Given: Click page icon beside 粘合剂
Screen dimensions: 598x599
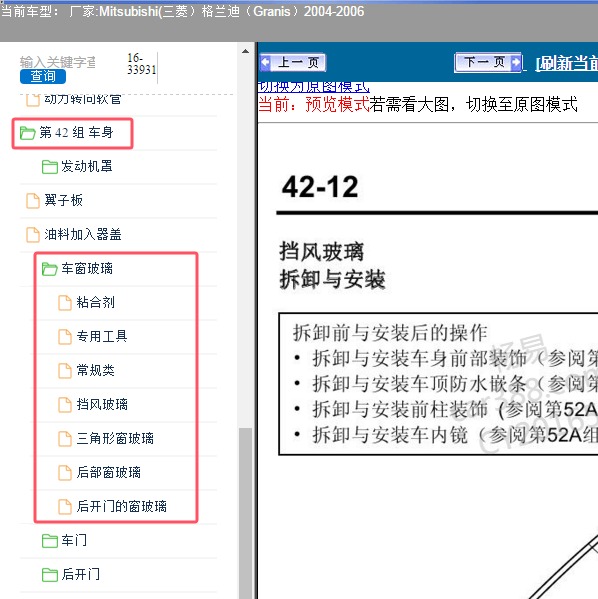Looking at the screenshot, I should [x=65, y=303].
